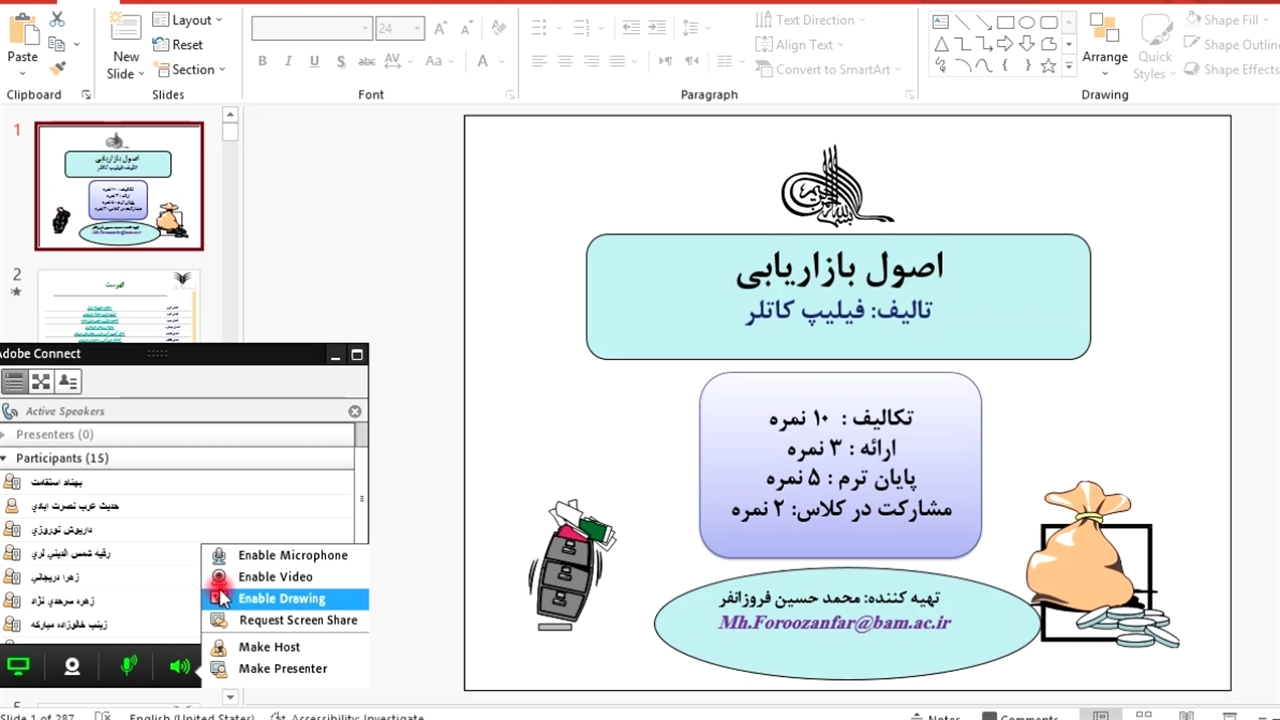Choose Enable Microphone from the context menu

point(292,556)
